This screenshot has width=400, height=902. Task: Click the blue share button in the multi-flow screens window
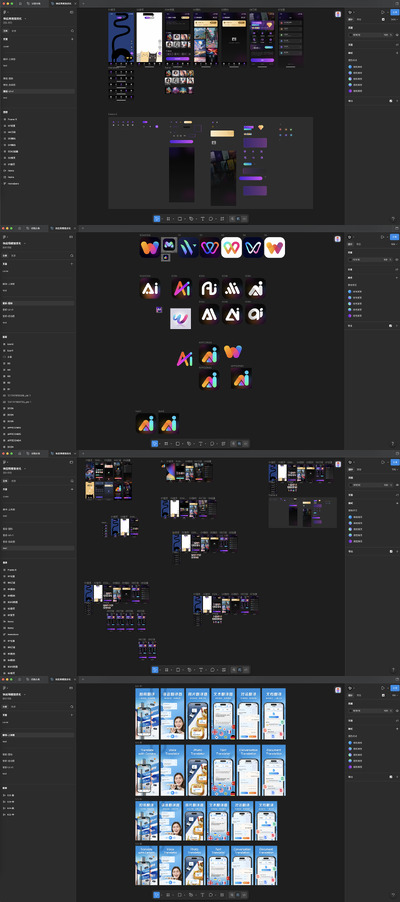(x=394, y=463)
